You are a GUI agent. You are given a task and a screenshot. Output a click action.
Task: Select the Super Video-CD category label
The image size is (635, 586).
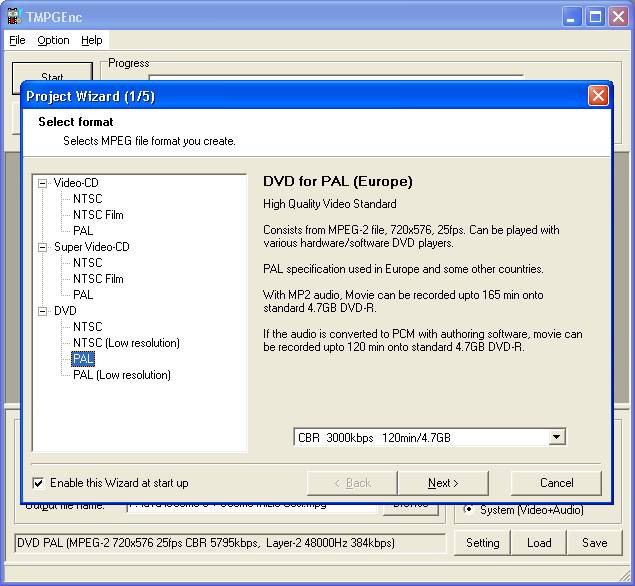pyautogui.click(x=92, y=247)
